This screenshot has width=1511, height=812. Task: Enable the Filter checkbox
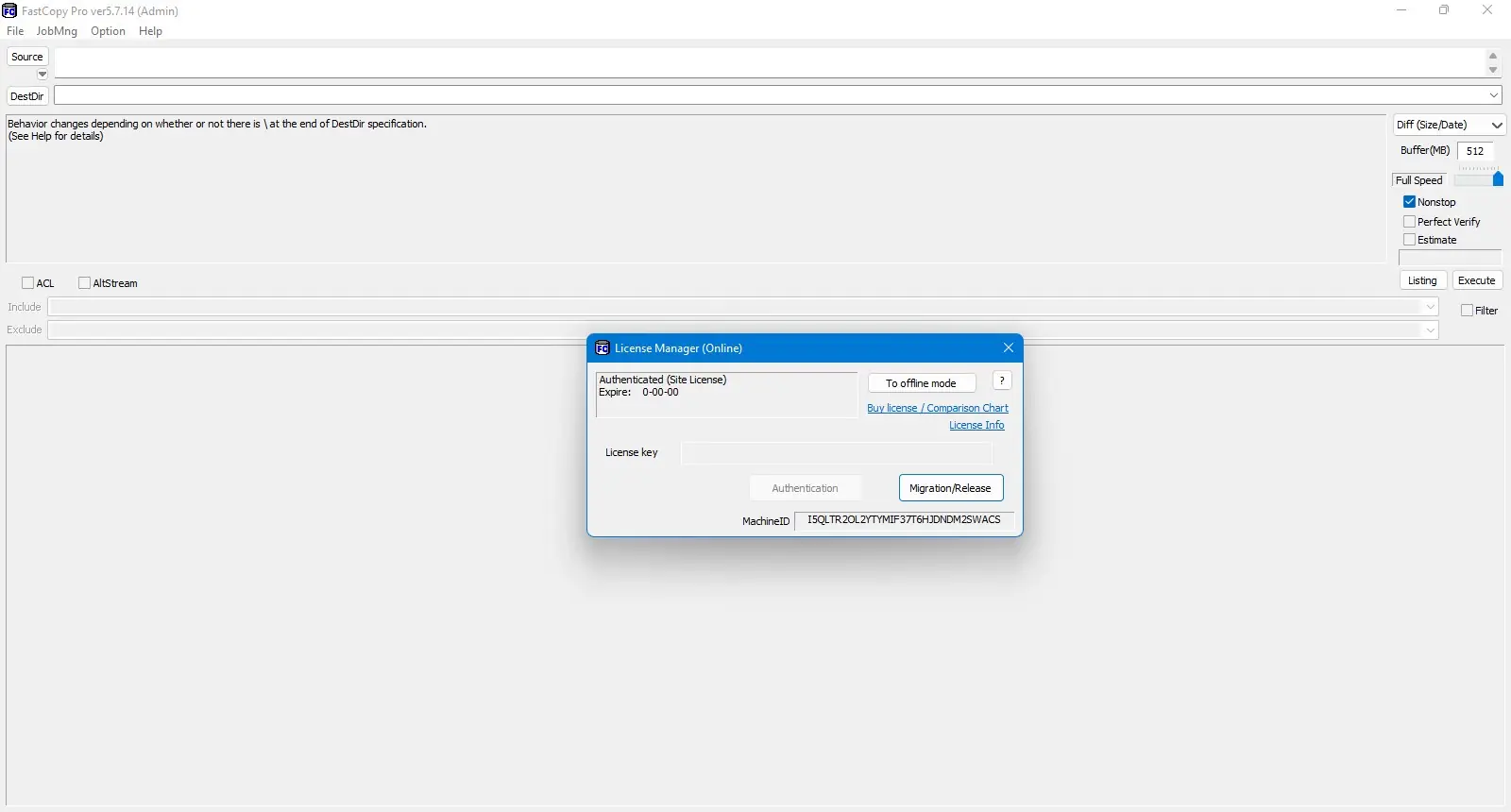(x=1467, y=311)
